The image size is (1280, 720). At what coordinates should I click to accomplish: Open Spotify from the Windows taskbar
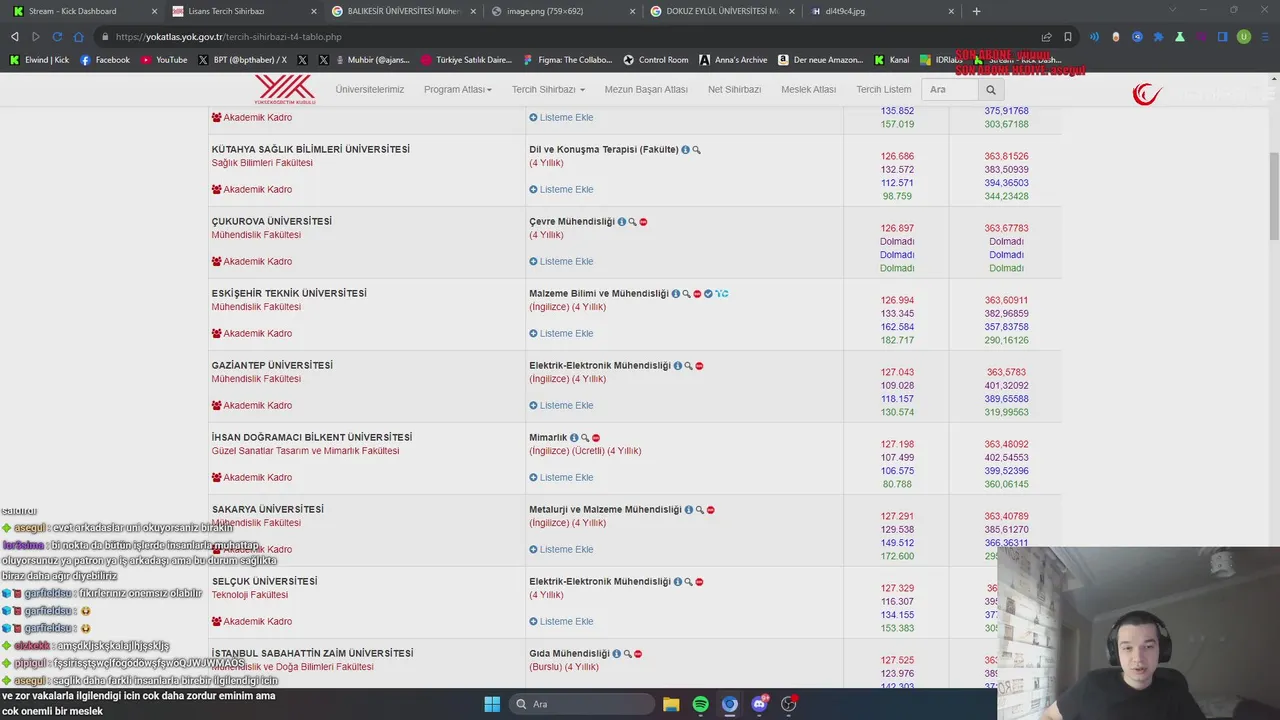(x=700, y=704)
